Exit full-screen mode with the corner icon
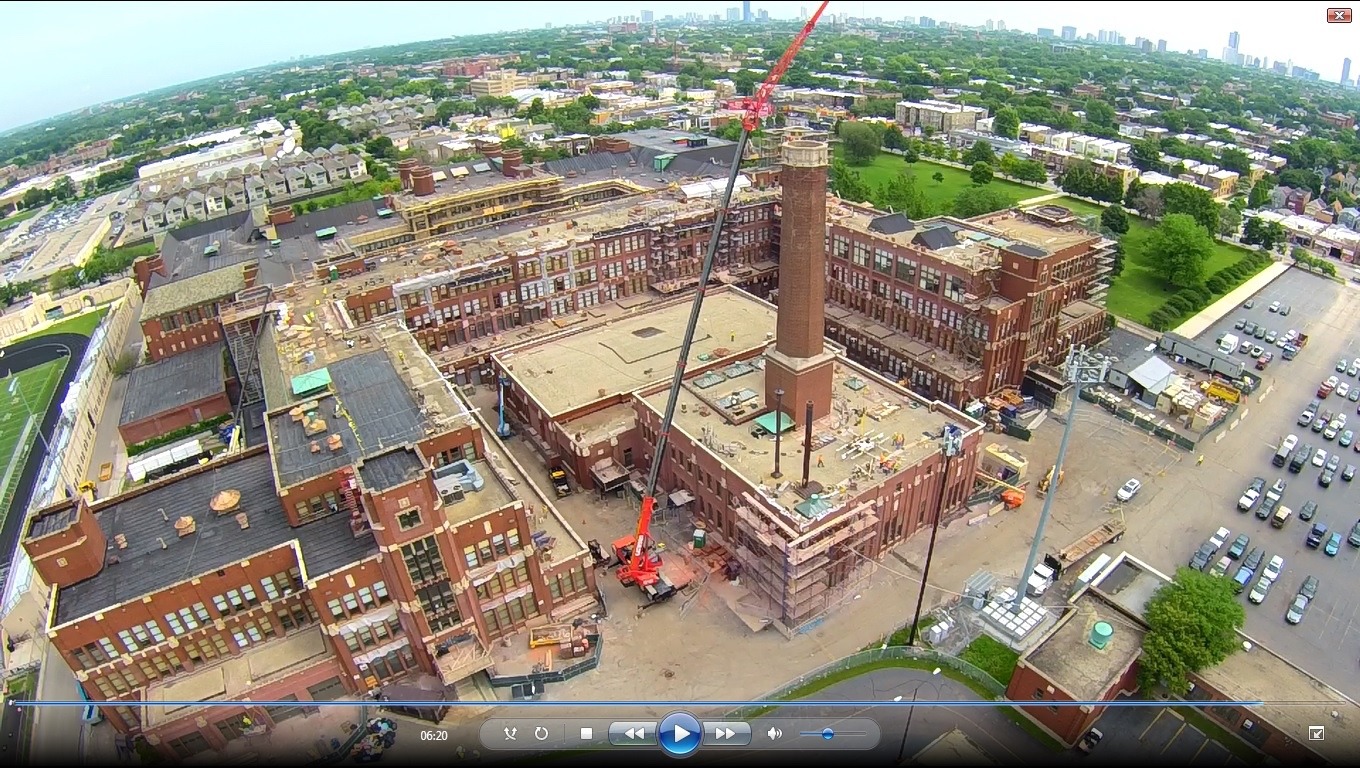 coord(1317,733)
